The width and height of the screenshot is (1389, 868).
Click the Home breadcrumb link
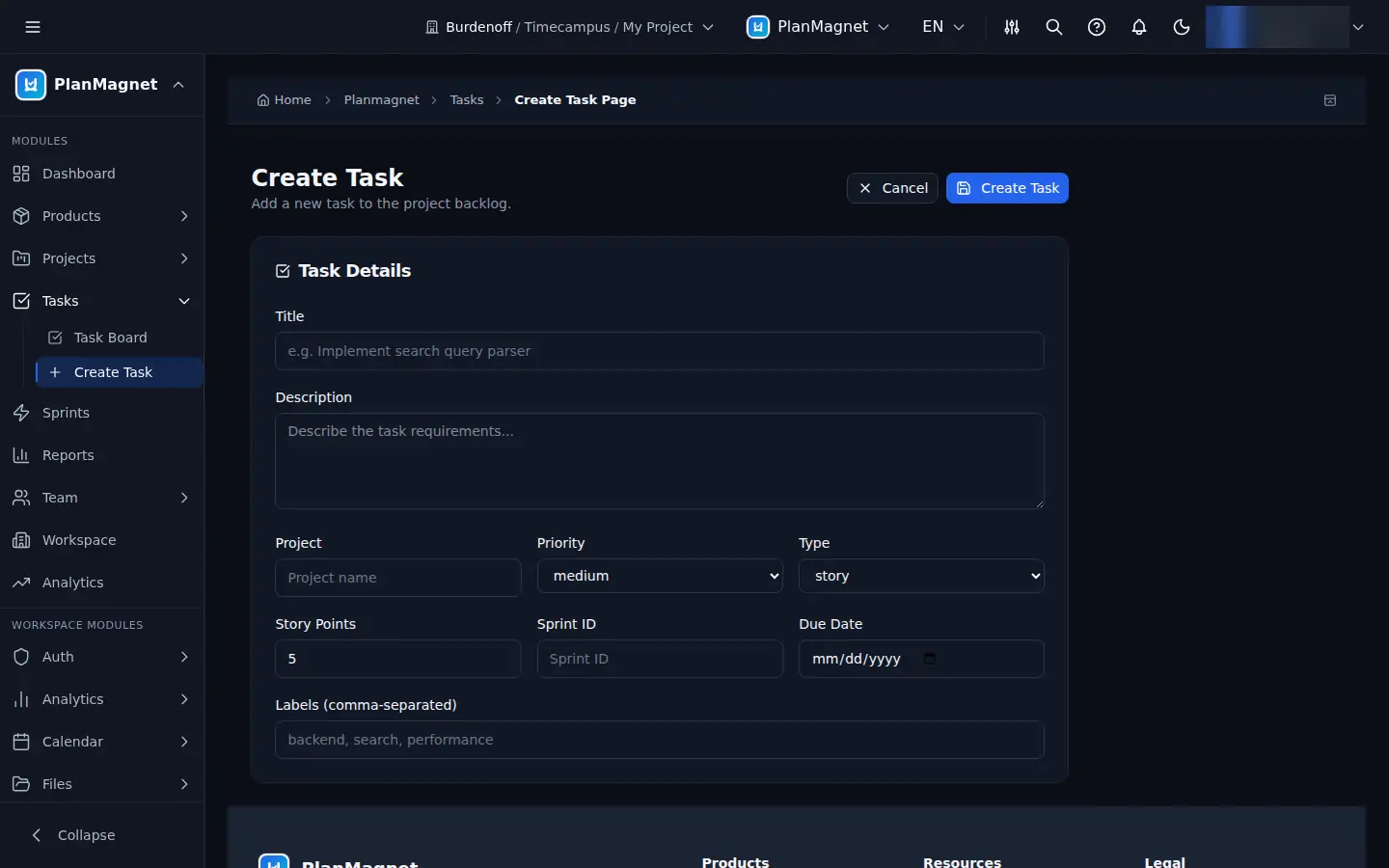(284, 100)
